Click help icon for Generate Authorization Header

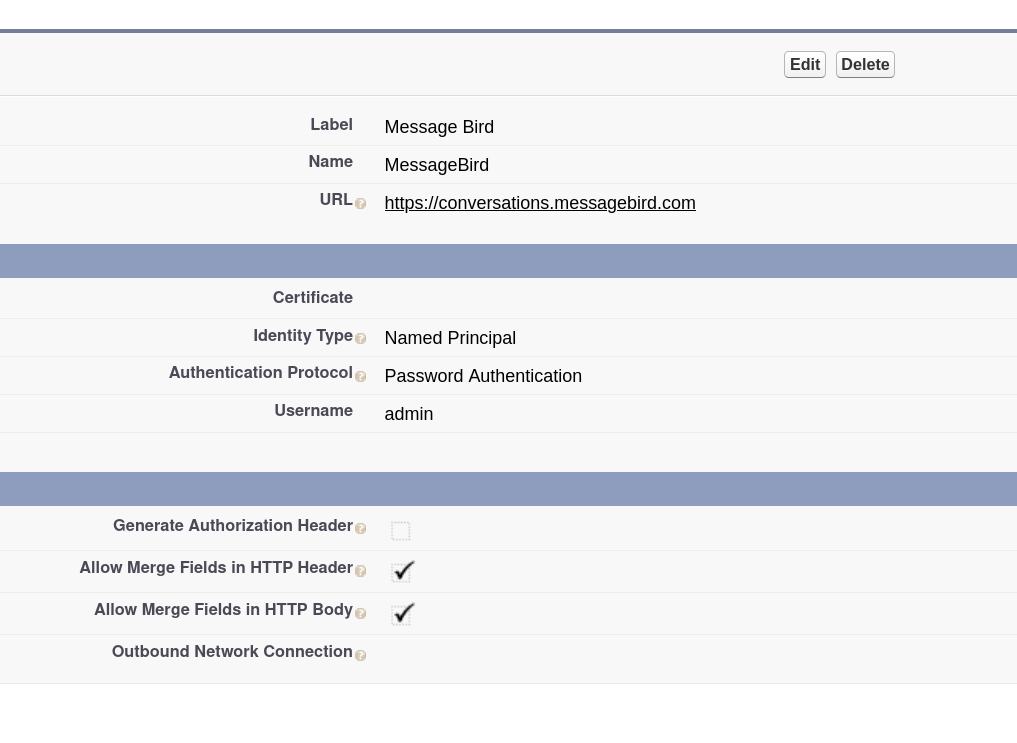(361, 528)
